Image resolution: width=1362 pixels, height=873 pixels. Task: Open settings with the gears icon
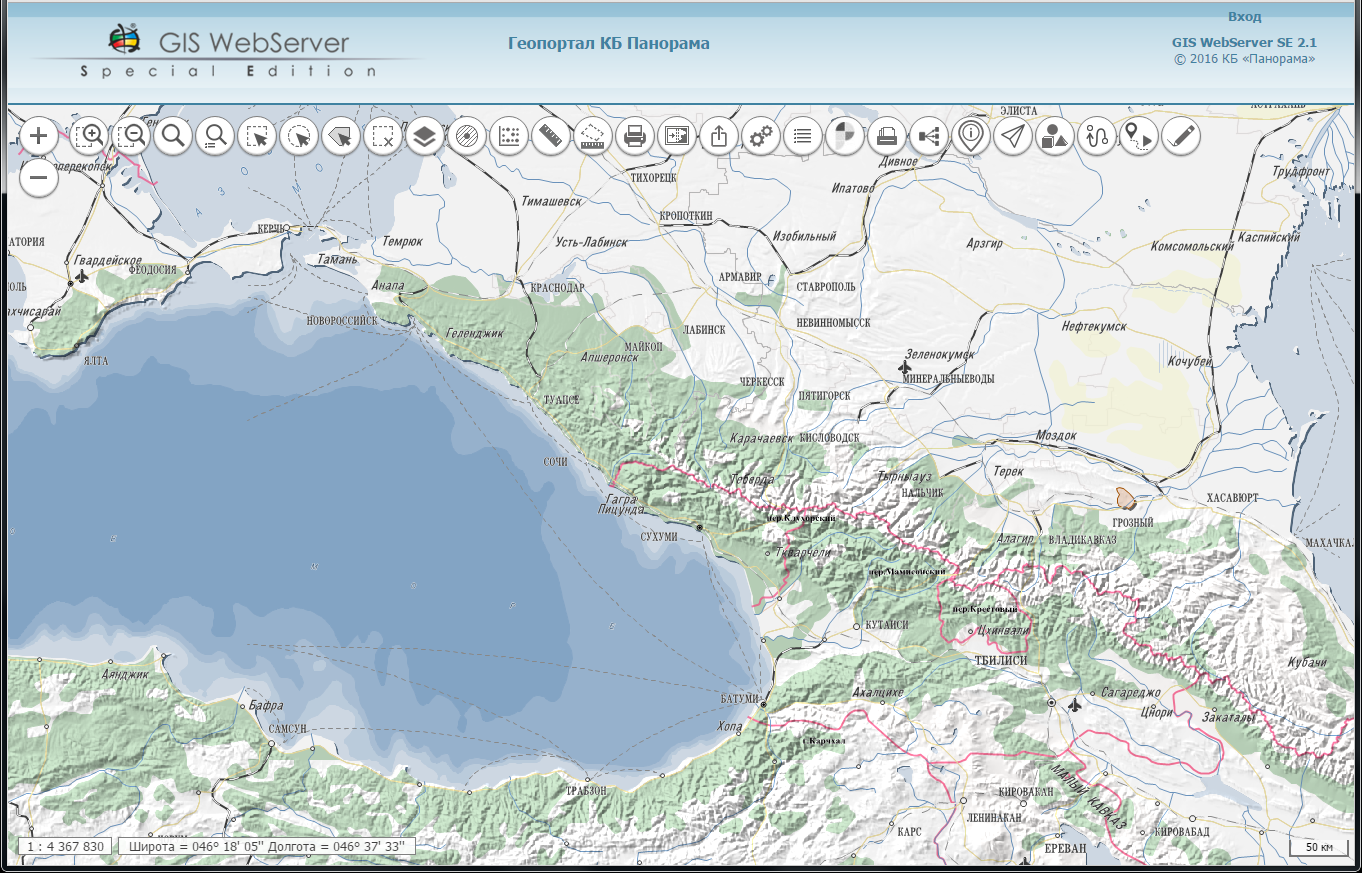pos(761,136)
